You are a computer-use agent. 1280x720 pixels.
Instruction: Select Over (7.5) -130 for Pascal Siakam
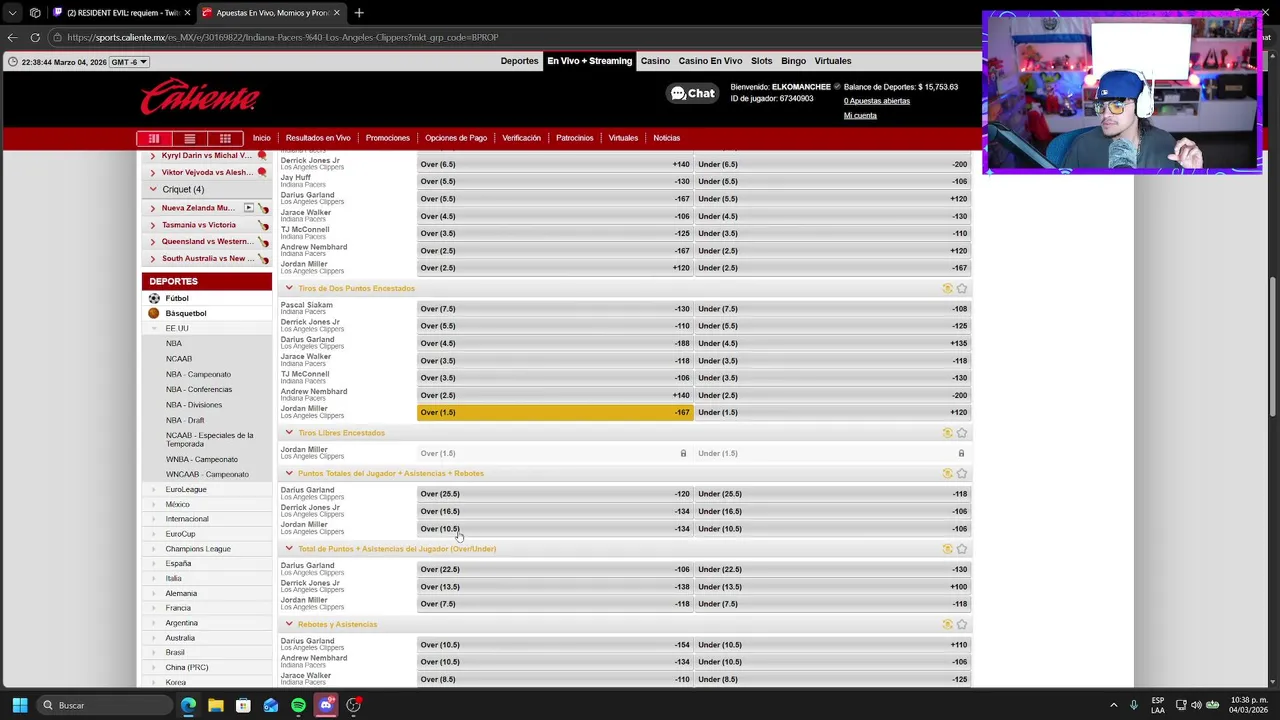pos(555,309)
